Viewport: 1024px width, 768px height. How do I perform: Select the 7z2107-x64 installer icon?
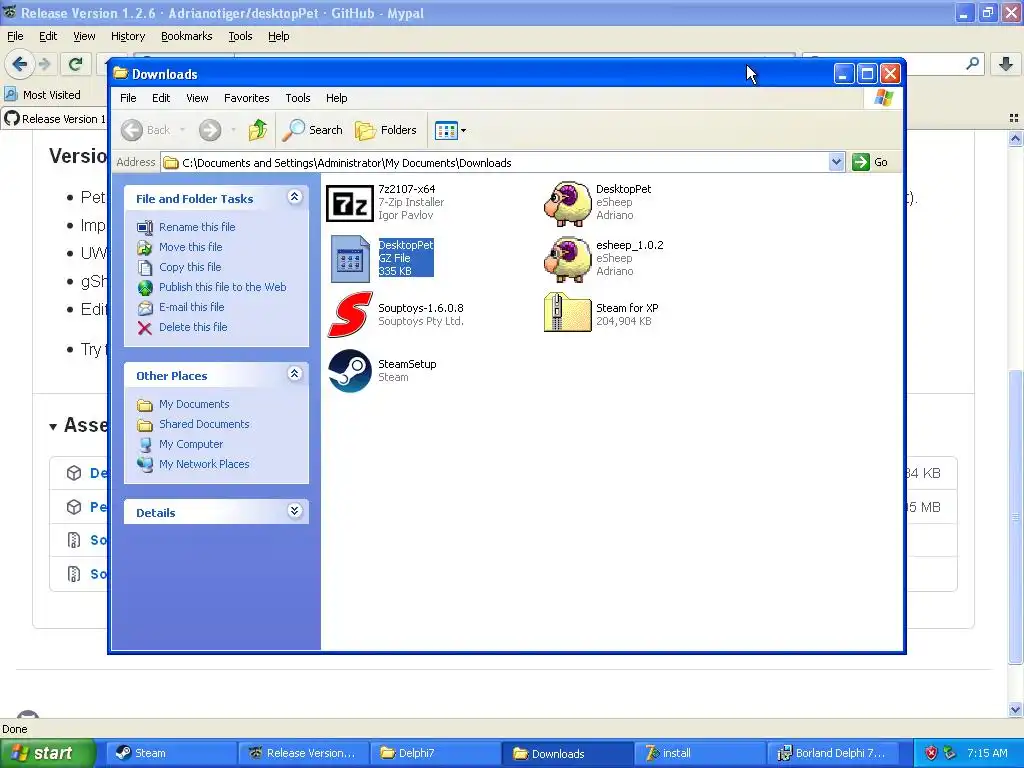350,203
